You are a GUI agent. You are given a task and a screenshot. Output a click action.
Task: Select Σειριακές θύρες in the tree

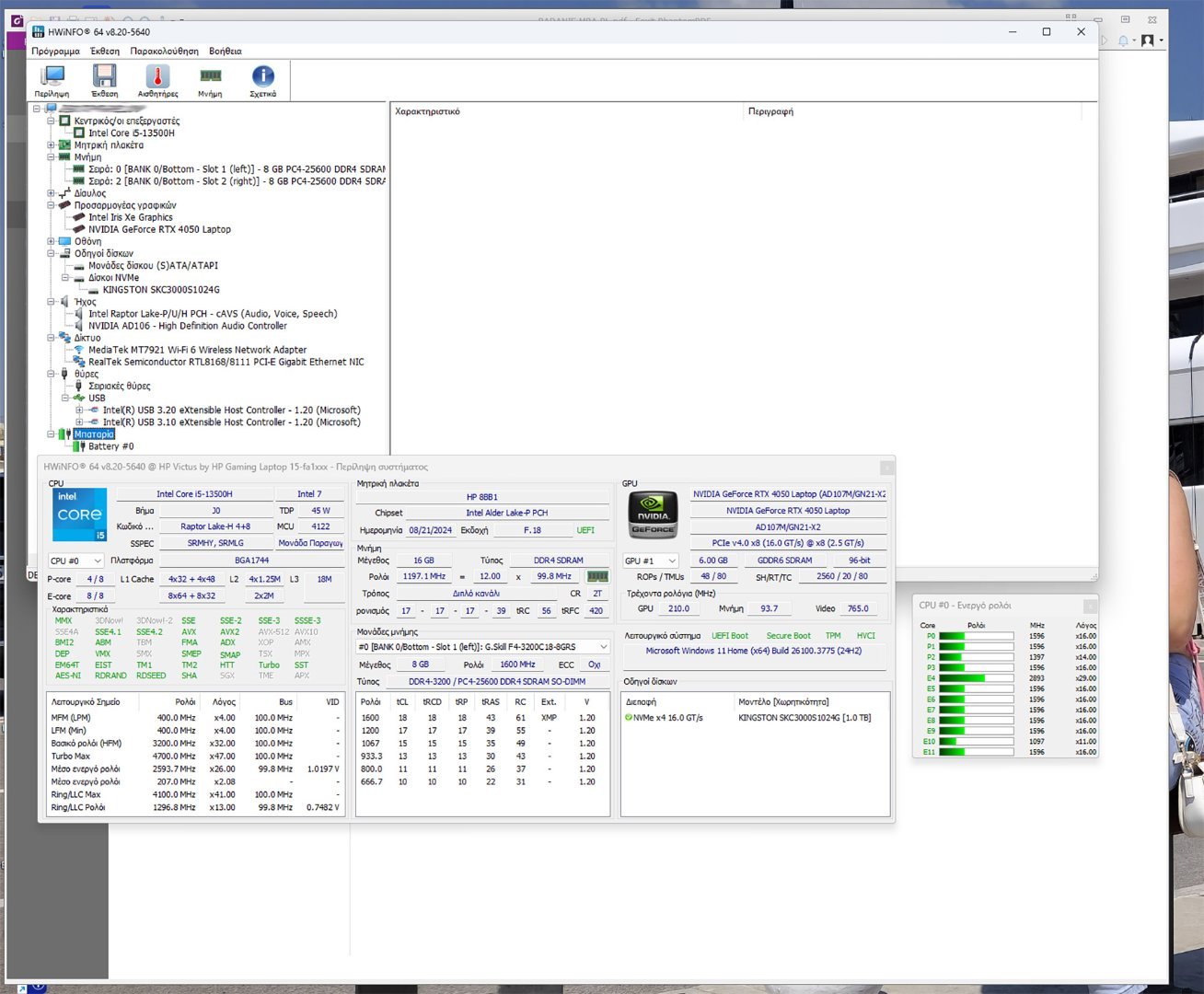coord(120,386)
